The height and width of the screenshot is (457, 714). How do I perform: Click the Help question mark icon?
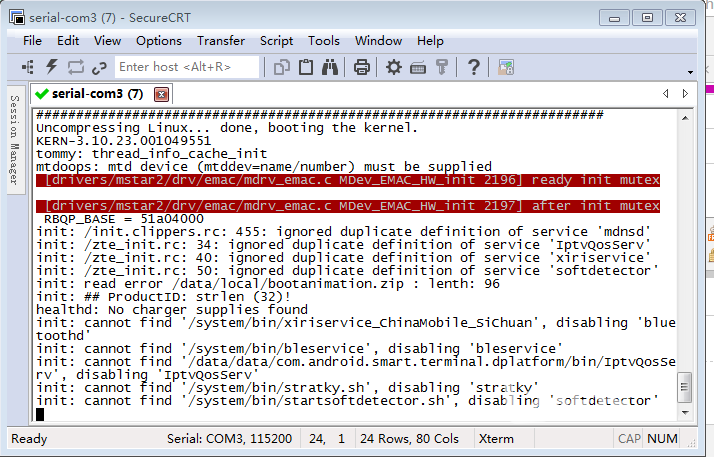pyautogui.click(x=474, y=67)
